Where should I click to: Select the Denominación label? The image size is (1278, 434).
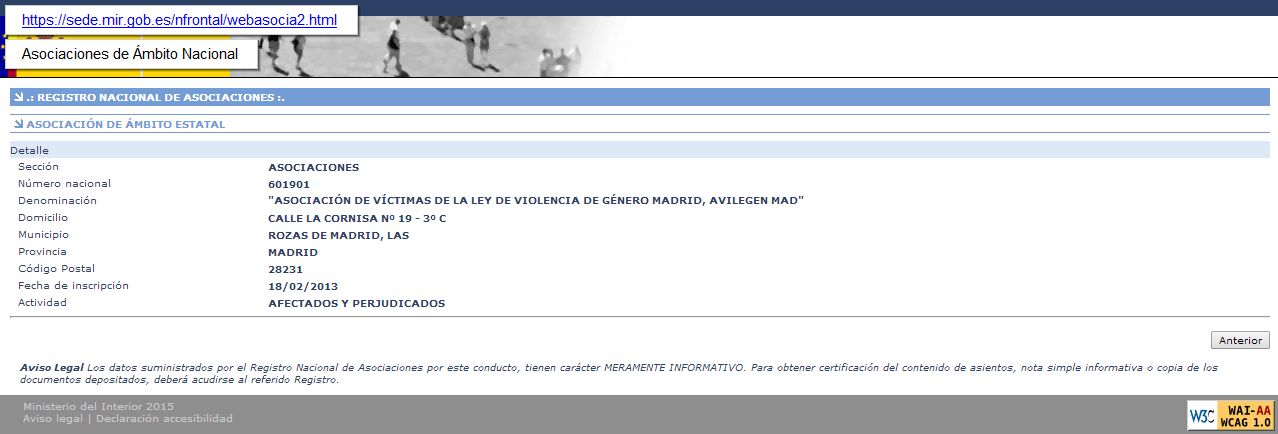click(57, 200)
